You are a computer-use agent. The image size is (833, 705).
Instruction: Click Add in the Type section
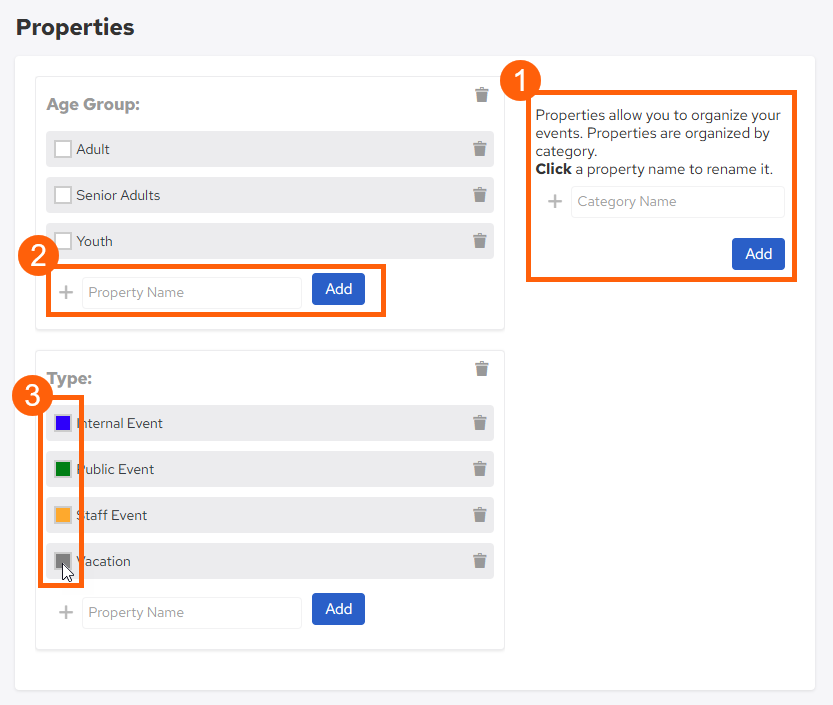pyautogui.click(x=338, y=608)
